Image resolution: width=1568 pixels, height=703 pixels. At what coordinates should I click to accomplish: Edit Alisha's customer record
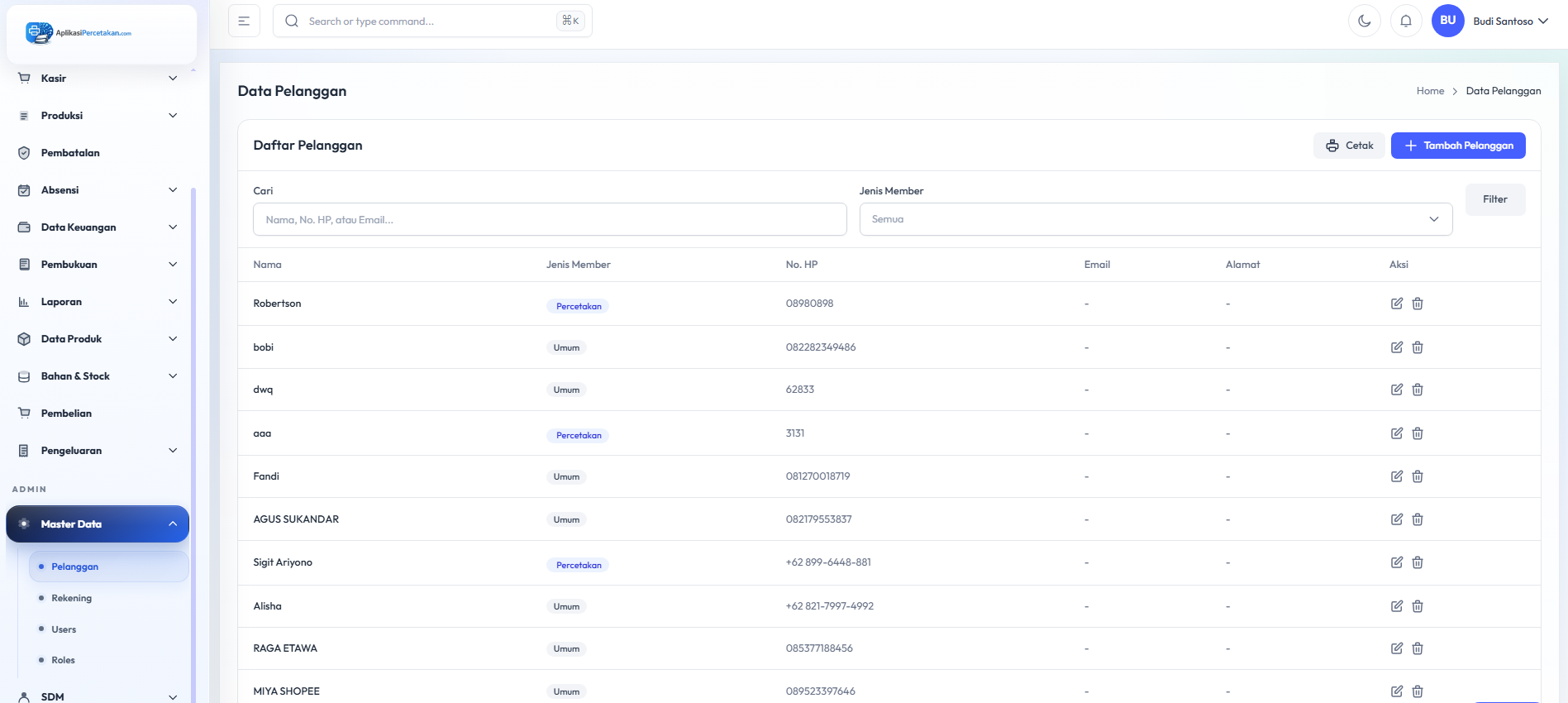pyautogui.click(x=1397, y=606)
